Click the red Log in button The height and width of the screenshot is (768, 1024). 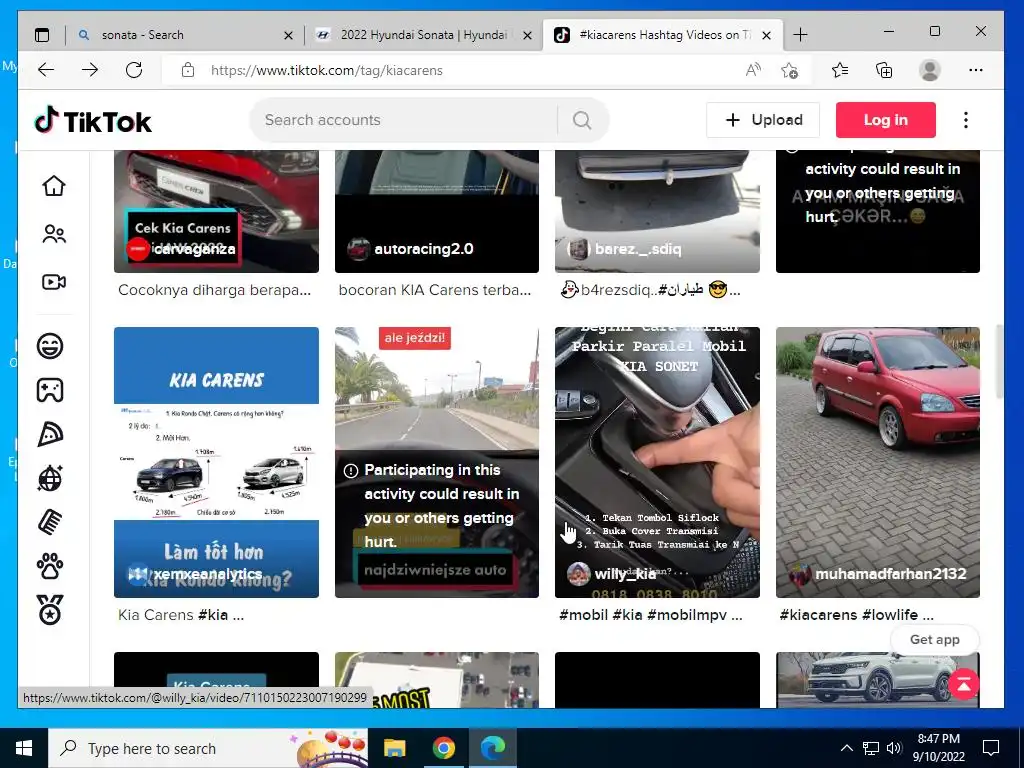tap(886, 120)
